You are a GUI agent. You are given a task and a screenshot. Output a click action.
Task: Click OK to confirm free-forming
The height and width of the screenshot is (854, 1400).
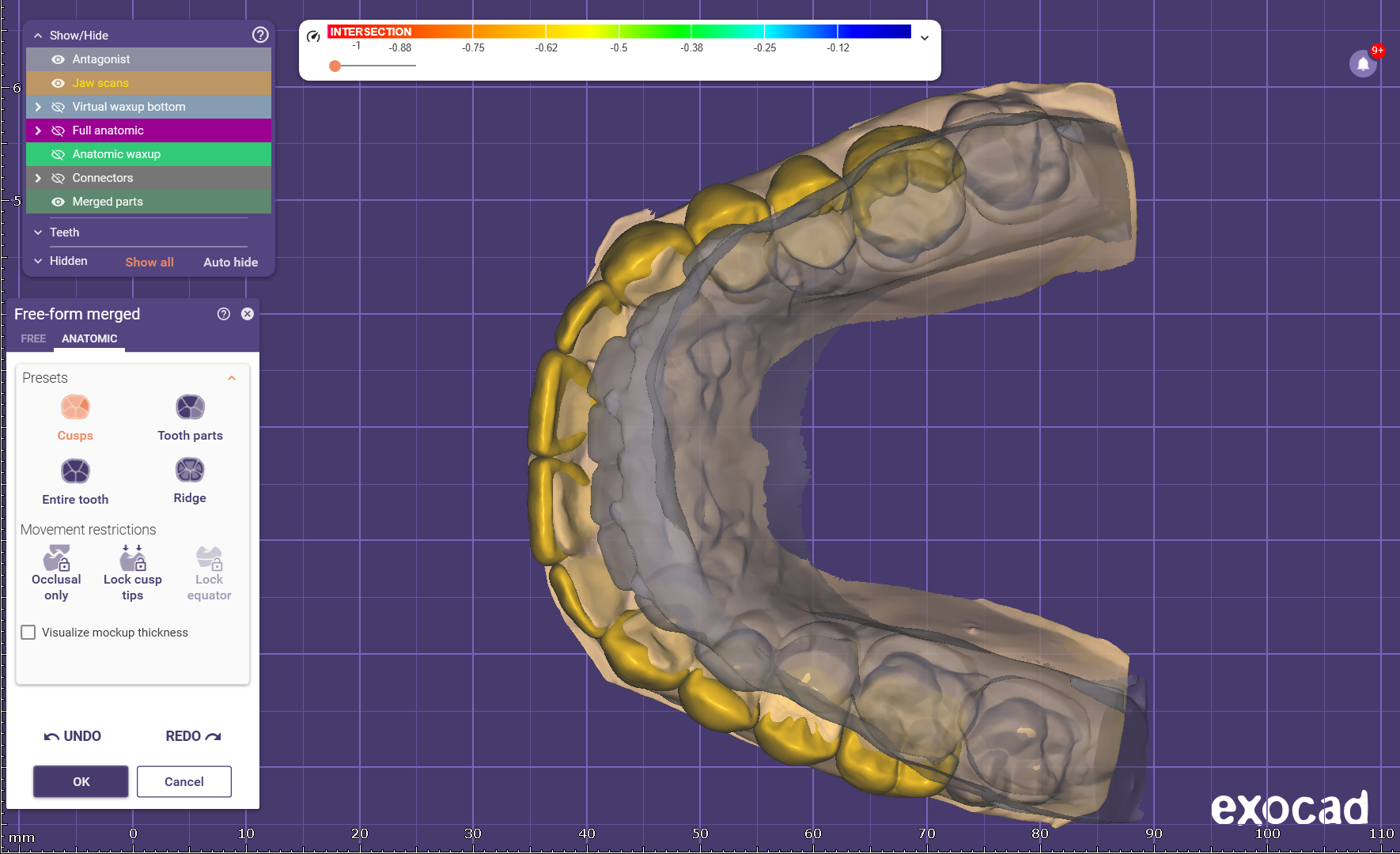coord(81,781)
